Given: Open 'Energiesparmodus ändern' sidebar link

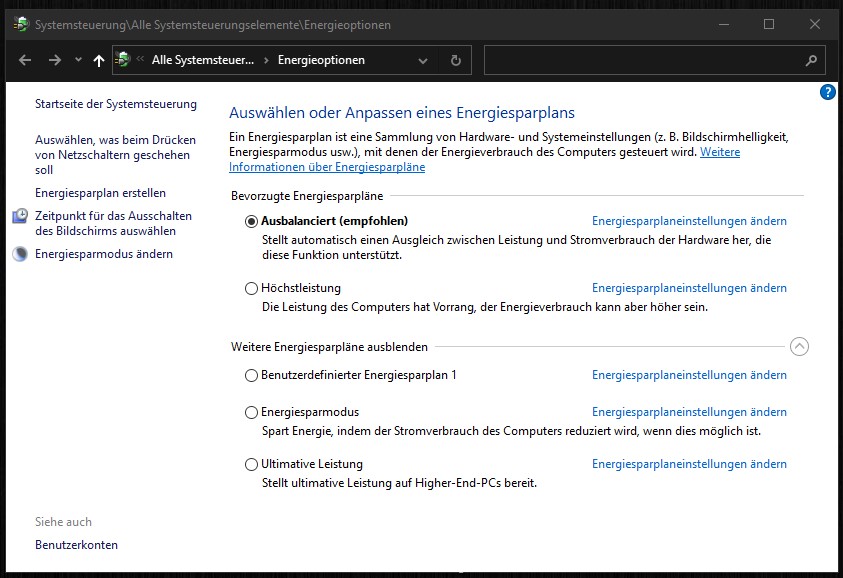Looking at the screenshot, I should pos(104,254).
